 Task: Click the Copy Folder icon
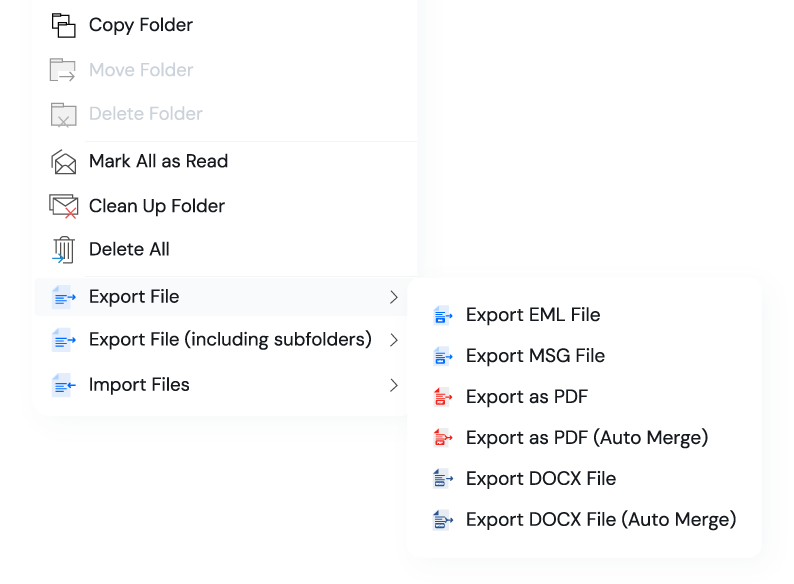point(64,25)
